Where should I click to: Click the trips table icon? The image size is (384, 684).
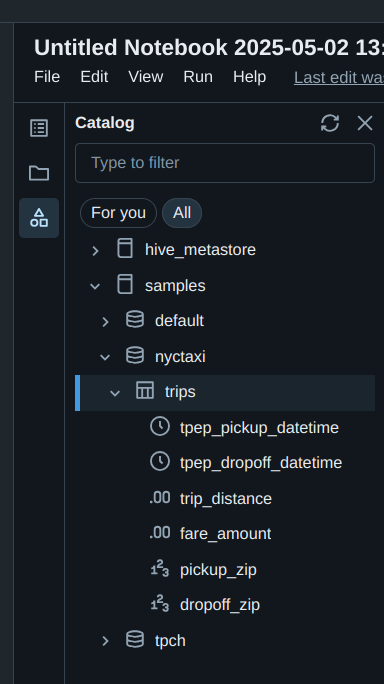[145, 390]
